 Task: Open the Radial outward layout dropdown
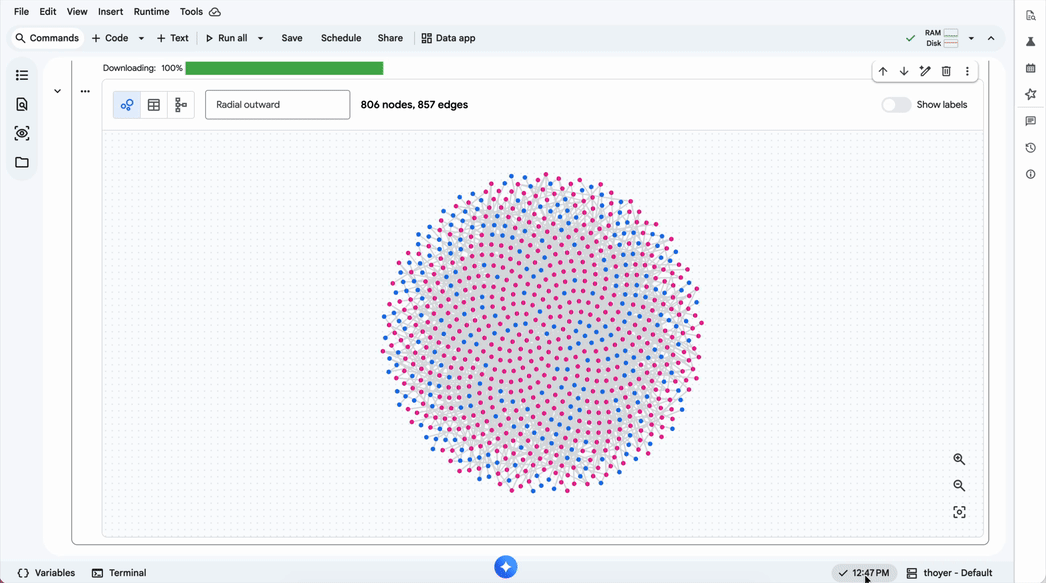(277, 105)
